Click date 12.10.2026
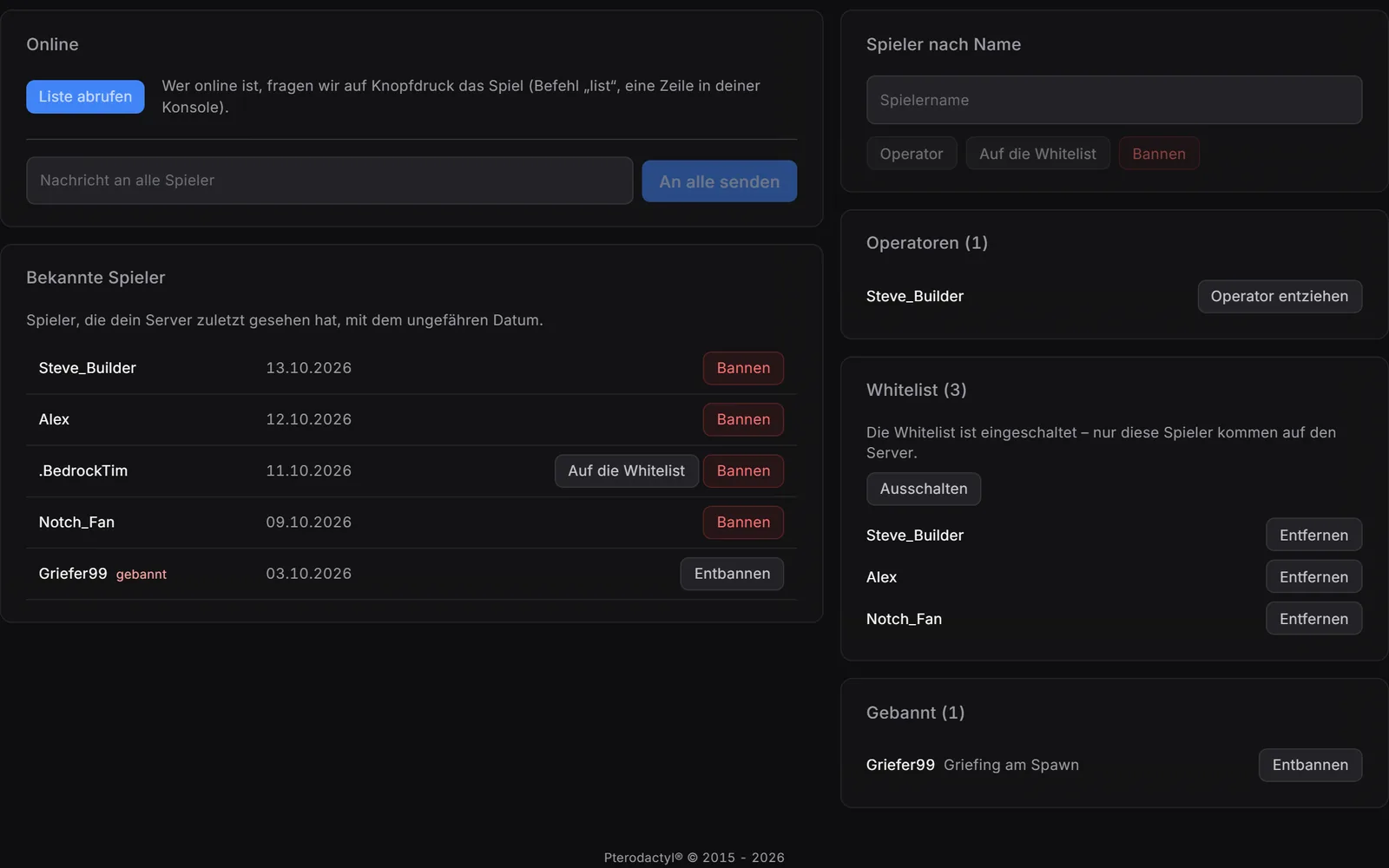 click(x=309, y=419)
